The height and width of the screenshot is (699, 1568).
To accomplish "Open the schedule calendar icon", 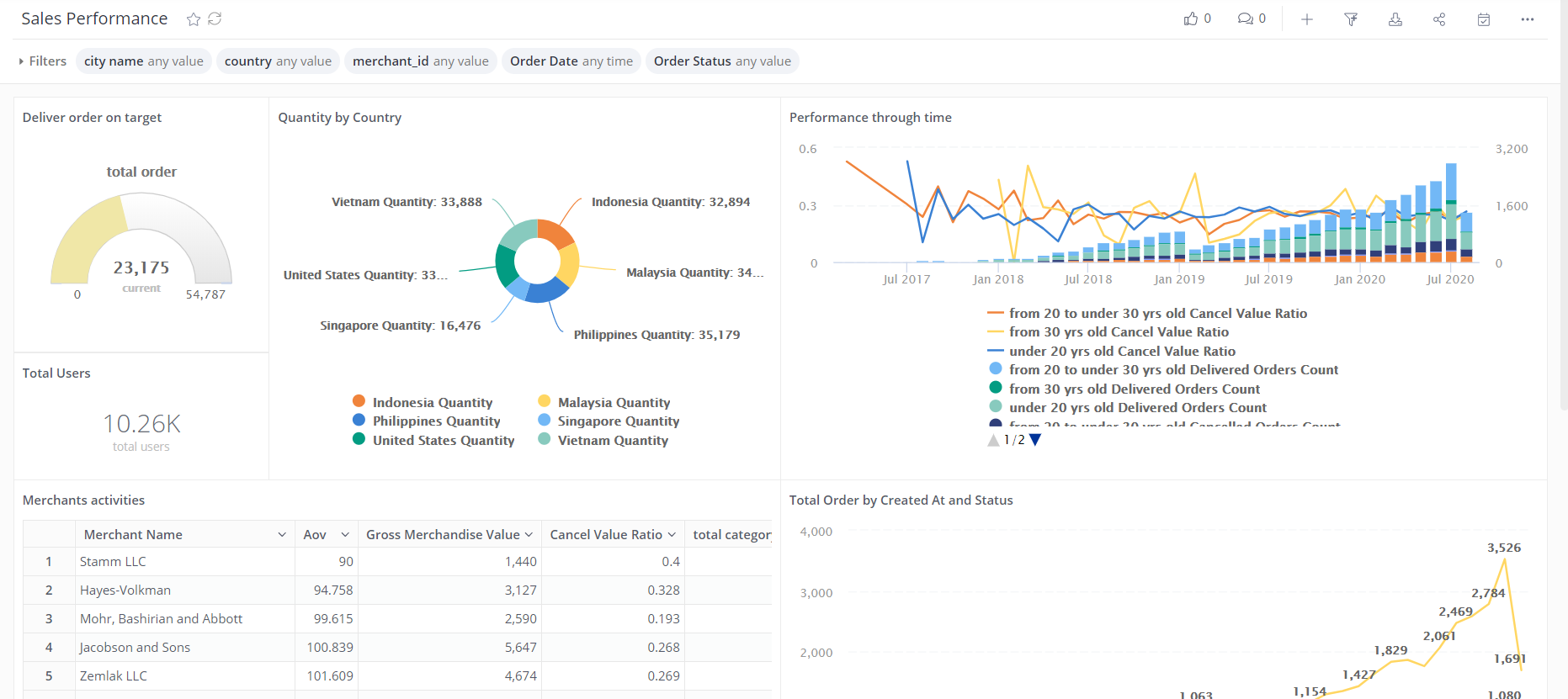I will pos(1484,19).
